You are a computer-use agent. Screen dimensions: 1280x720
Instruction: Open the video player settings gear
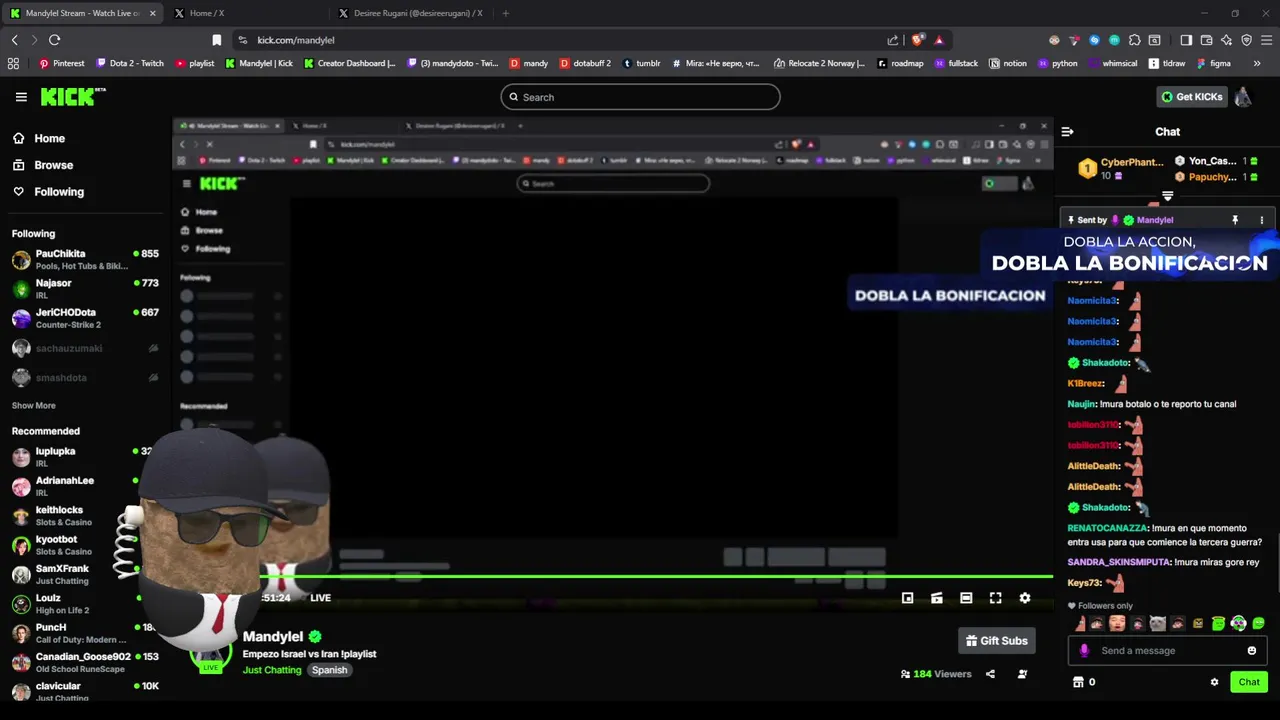pos(1025,598)
